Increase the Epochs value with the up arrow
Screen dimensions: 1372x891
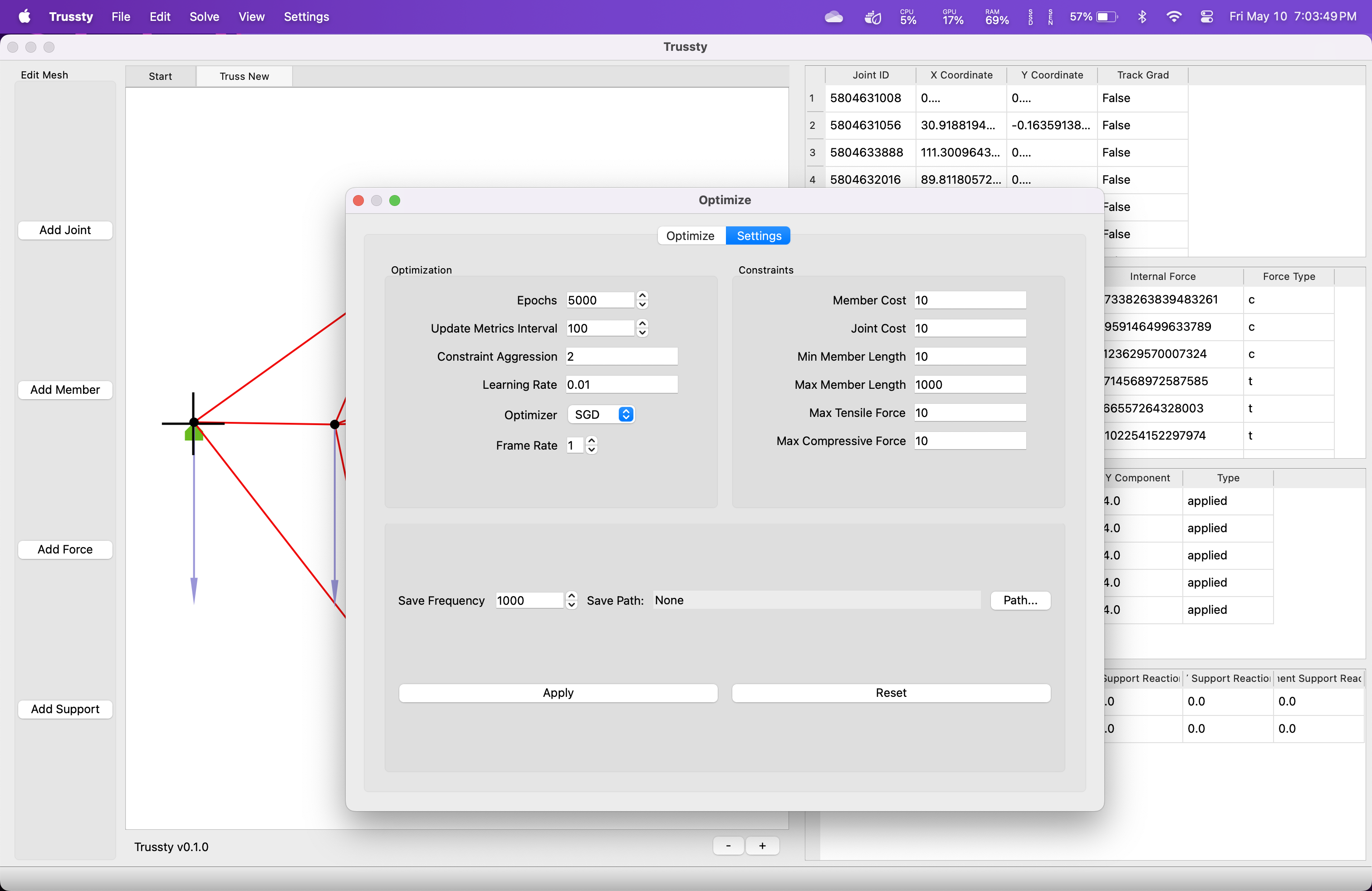[642, 295]
